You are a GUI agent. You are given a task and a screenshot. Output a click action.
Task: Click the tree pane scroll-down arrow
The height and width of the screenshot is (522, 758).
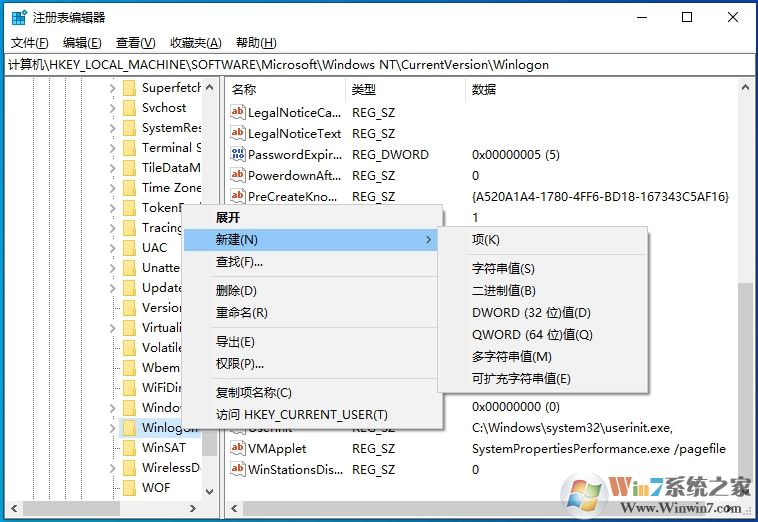click(x=209, y=492)
